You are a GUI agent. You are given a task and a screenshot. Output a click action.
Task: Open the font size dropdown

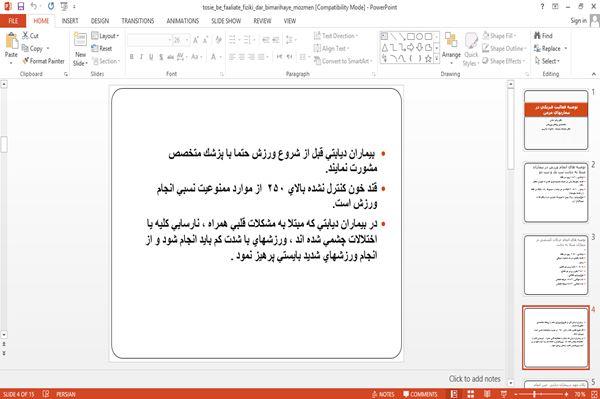tap(187, 40)
